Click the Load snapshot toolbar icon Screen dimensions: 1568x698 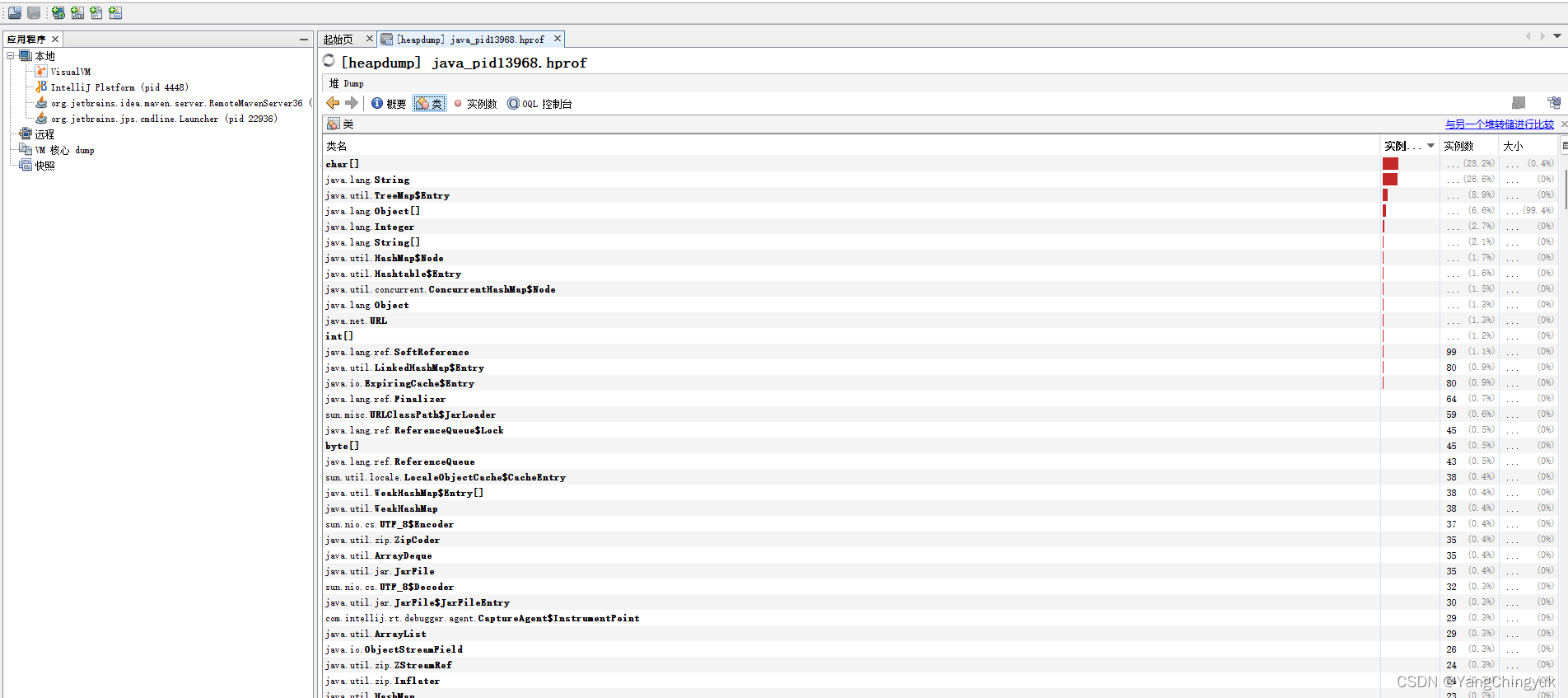click(x=15, y=12)
